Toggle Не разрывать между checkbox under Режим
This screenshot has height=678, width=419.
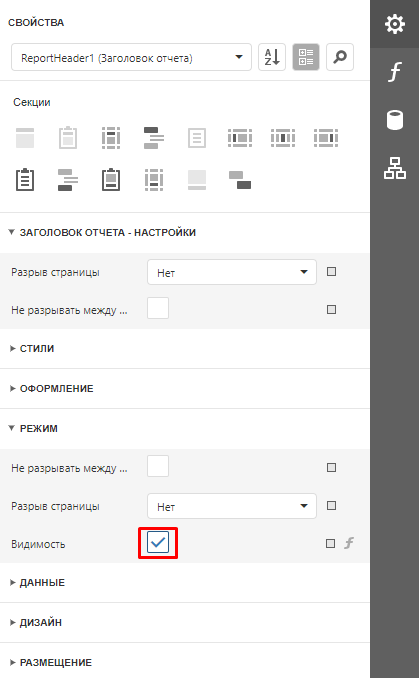coord(158,466)
